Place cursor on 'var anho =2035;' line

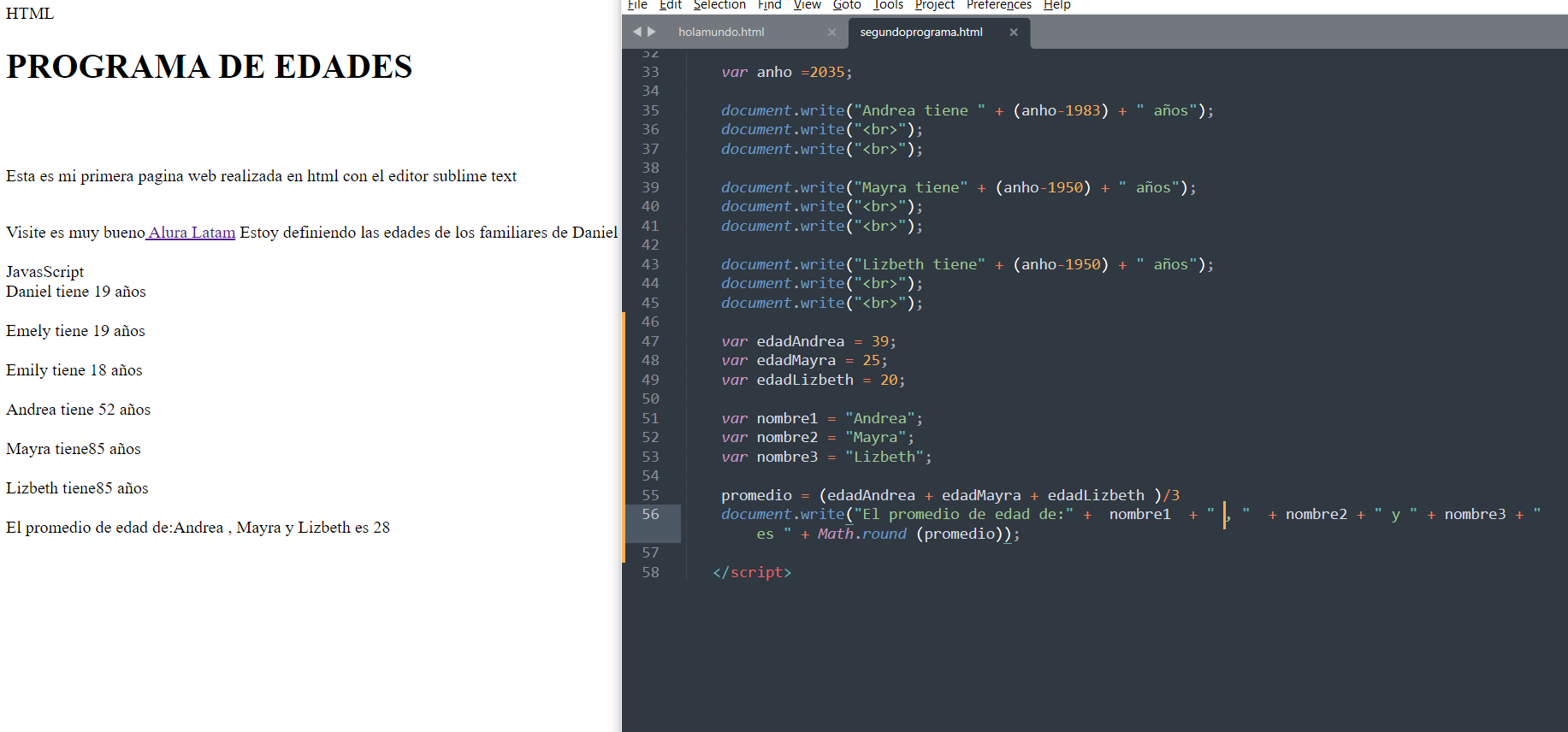coord(786,72)
